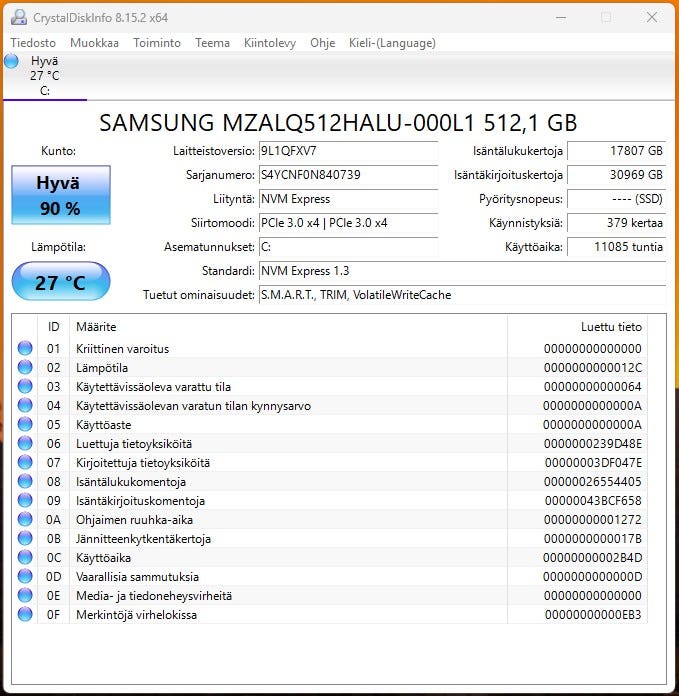Select the Kriittinen varoitus attribute text
The height and width of the screenshot is (696, 679).
click(x=122, y=349)
